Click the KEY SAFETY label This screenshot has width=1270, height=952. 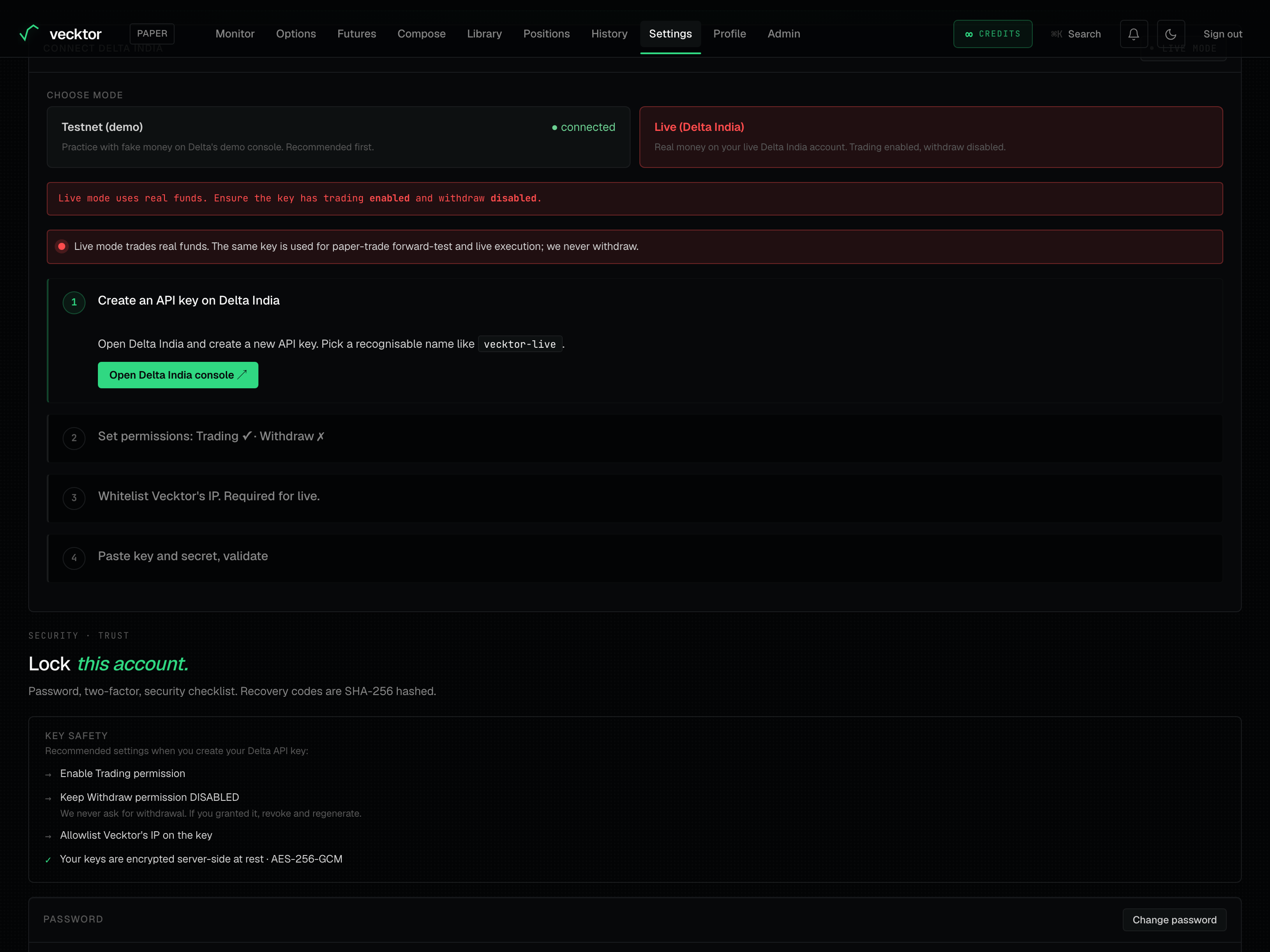pos(76,736)
